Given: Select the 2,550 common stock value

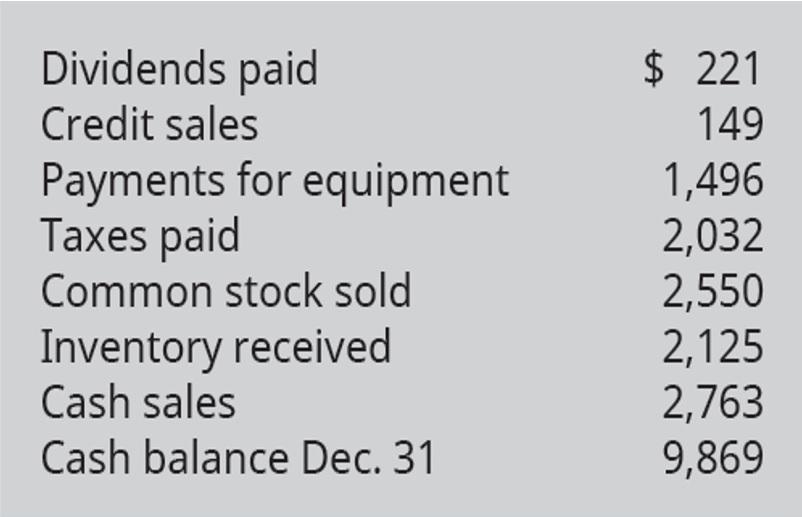Looking at the screenshot, I should click(713, 291).
